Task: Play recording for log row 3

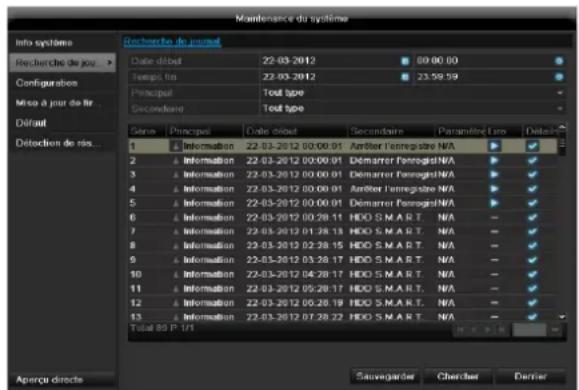Action: (x=494, y=175)
